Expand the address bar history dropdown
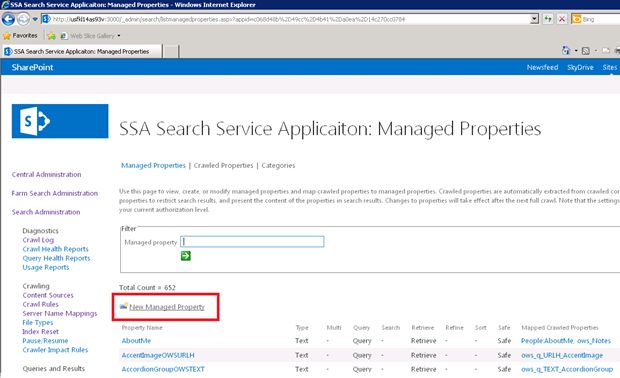The height and width of the screenshot is (378, 620). 534,19
